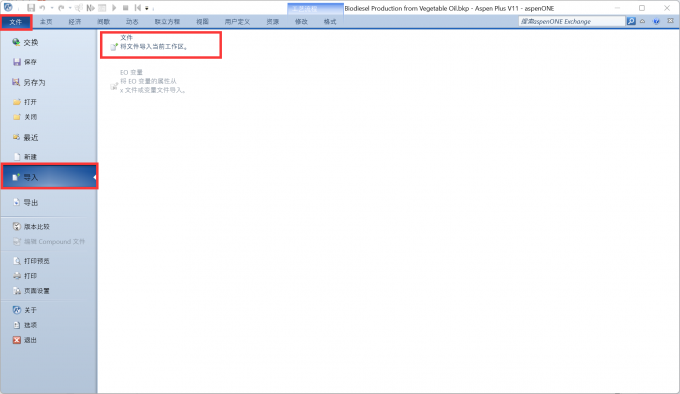Click the Redo arrow in quick access toolbar
Image resolution: width=680 pixels, height=394 pixels.
click(61, 8)
